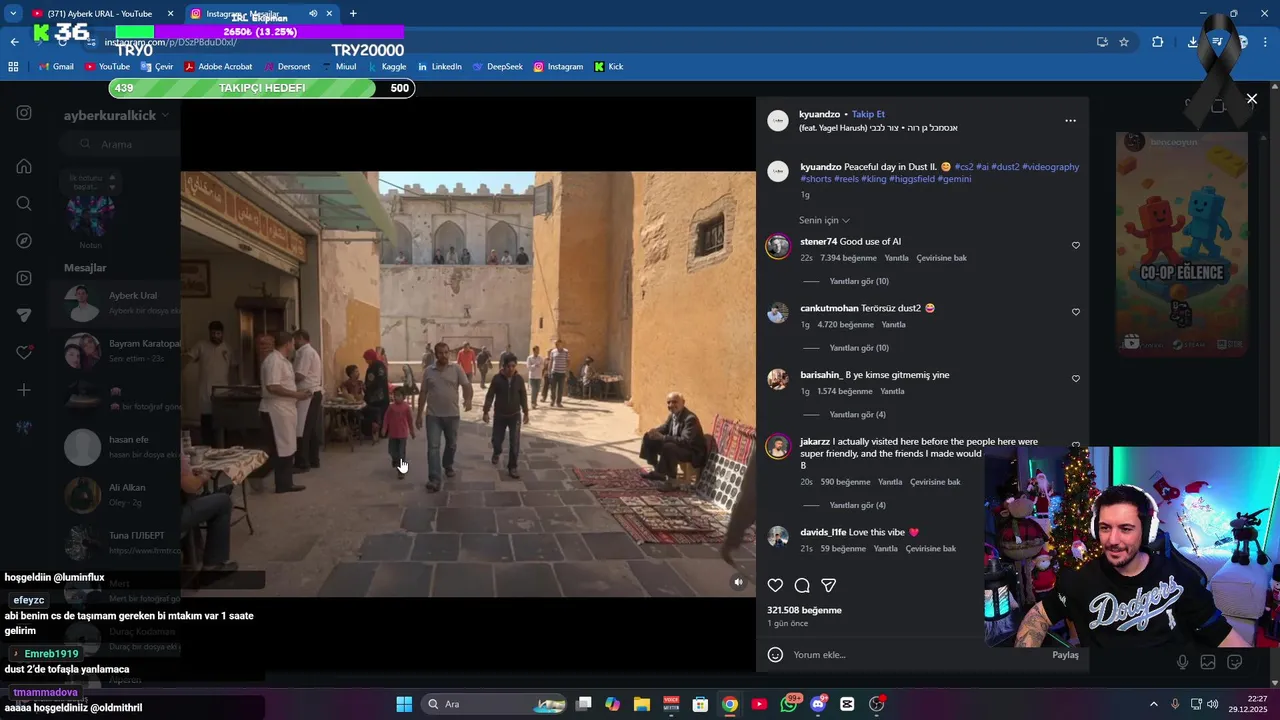Open the Gmail bookmark

coord(56,67)
